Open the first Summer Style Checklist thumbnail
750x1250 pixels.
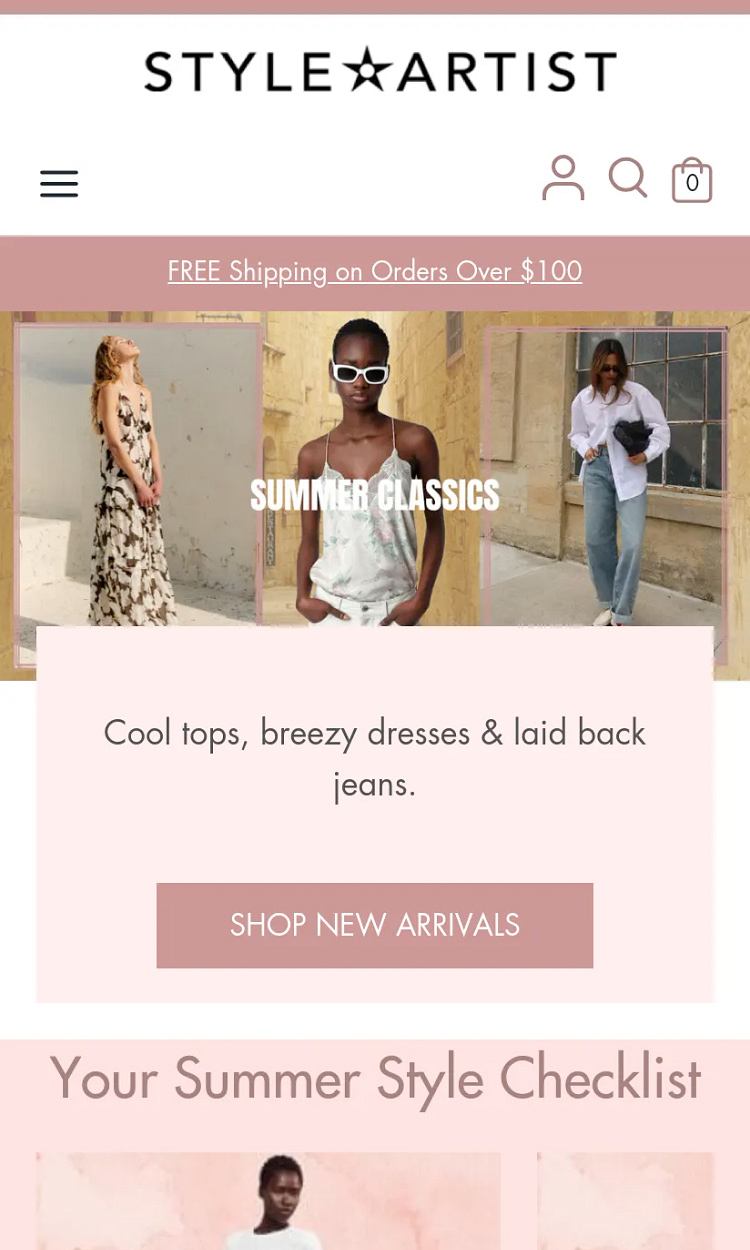(268, 1201)
